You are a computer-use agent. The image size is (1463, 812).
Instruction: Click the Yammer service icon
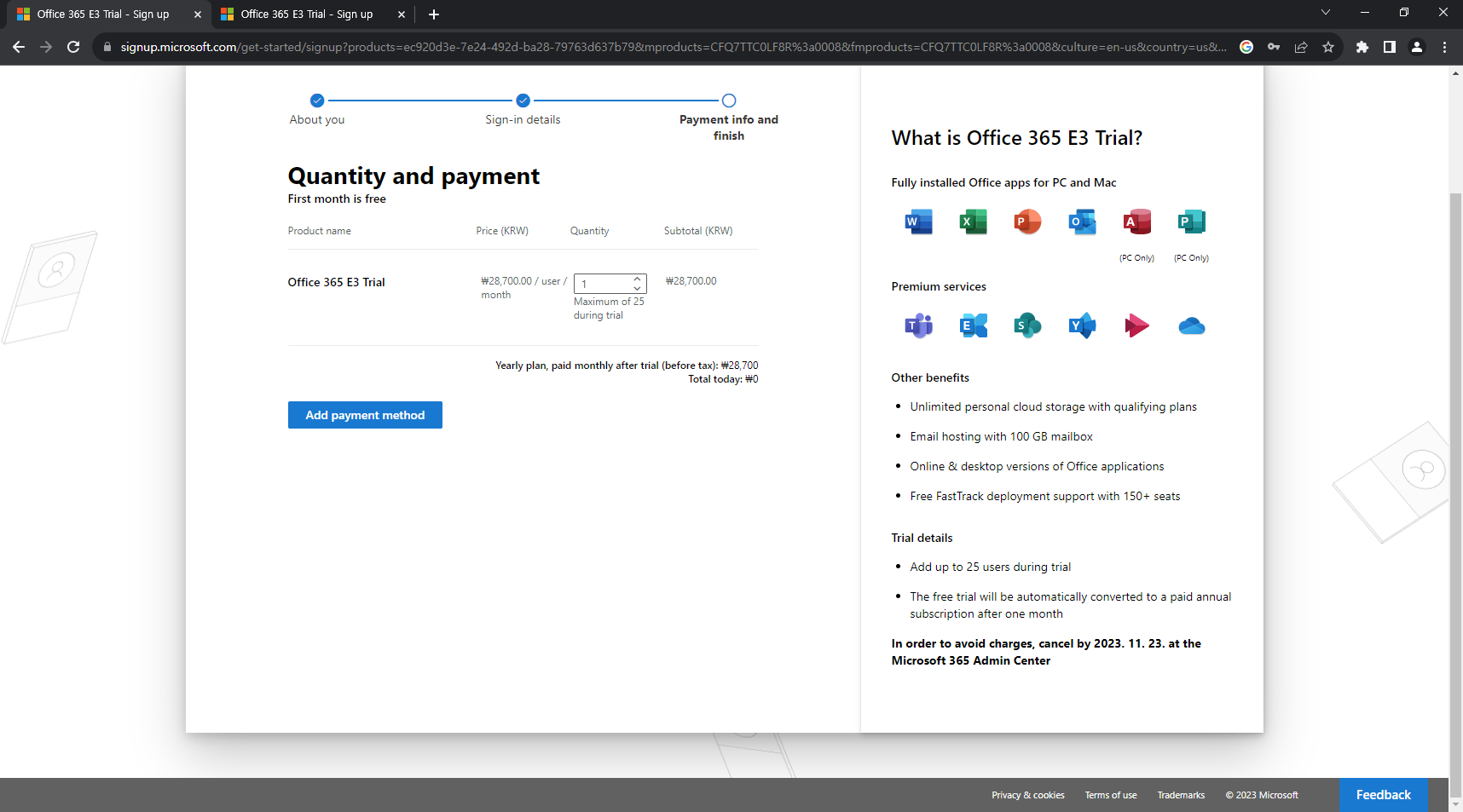tap(1082, 325)
